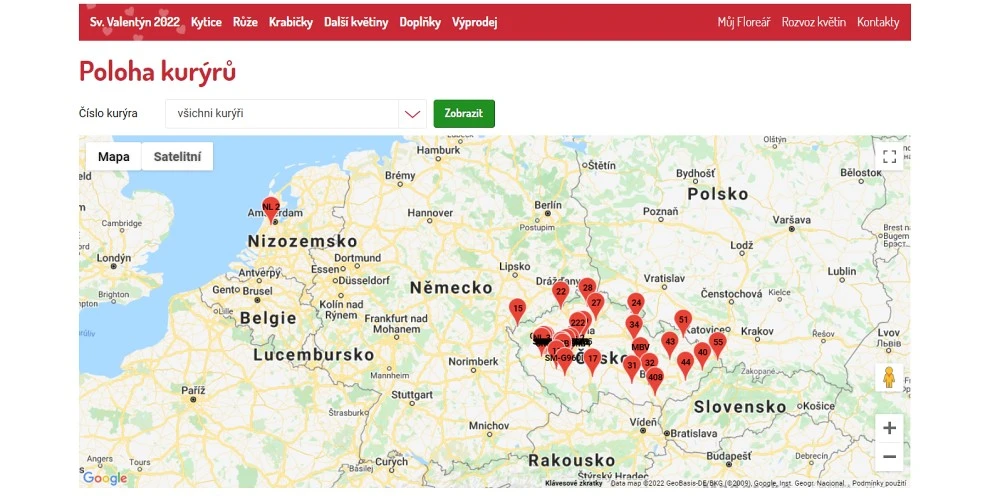Viewport: 1000px width, 500px height.
Task: Zoom out on the map
Action: 888,457
